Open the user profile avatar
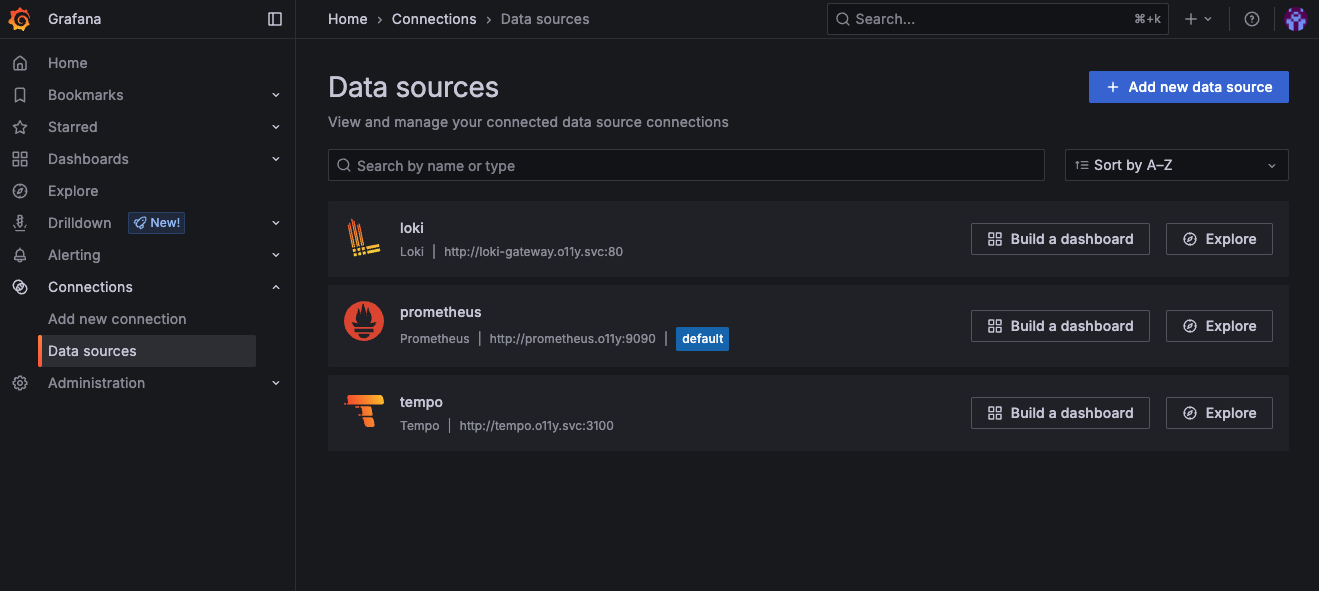Viewport: 1319px width, 591px height. pos(1296,19)
